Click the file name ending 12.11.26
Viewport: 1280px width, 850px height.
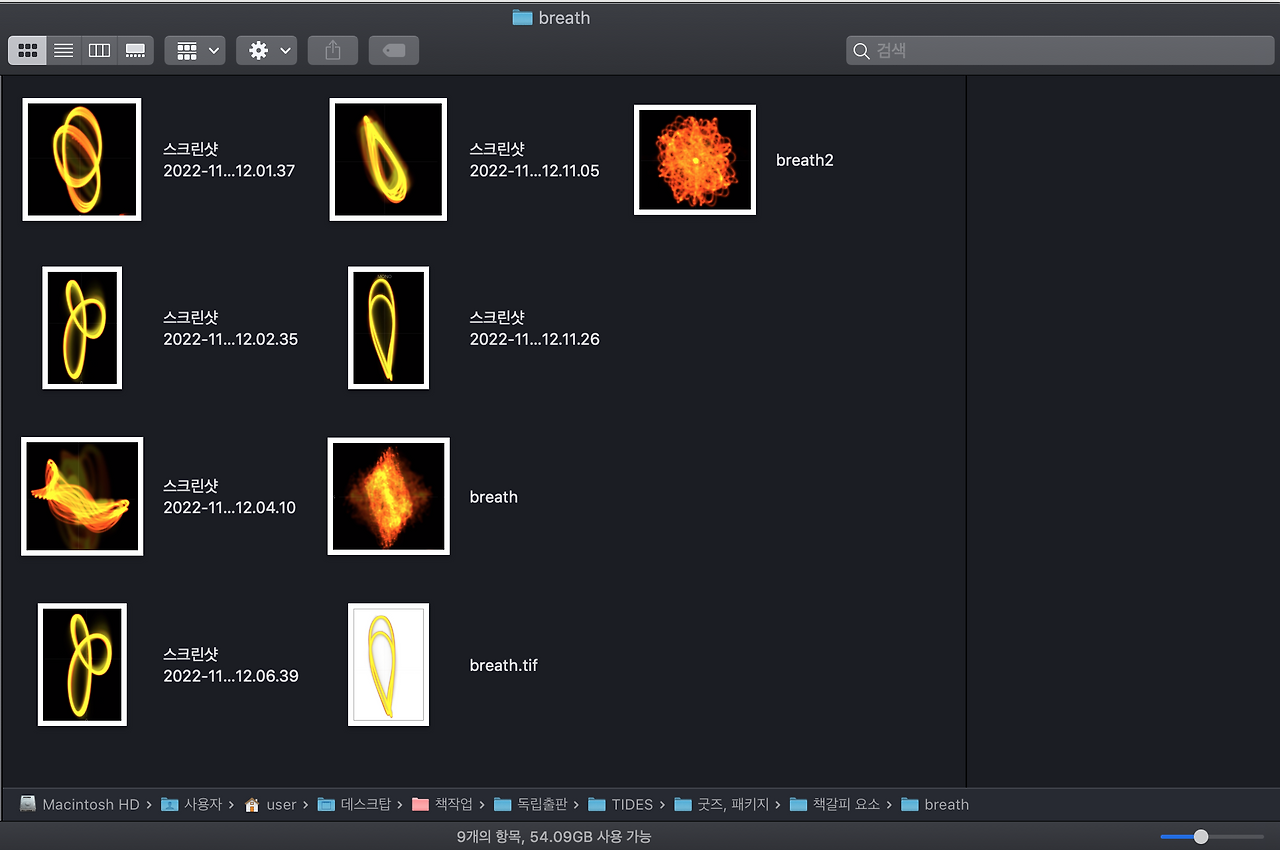click(535, 328)
